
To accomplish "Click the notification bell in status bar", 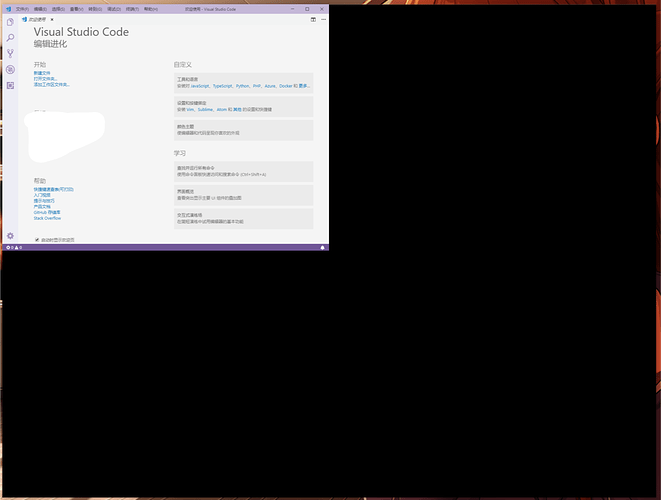I will click(x=322, y=247).
